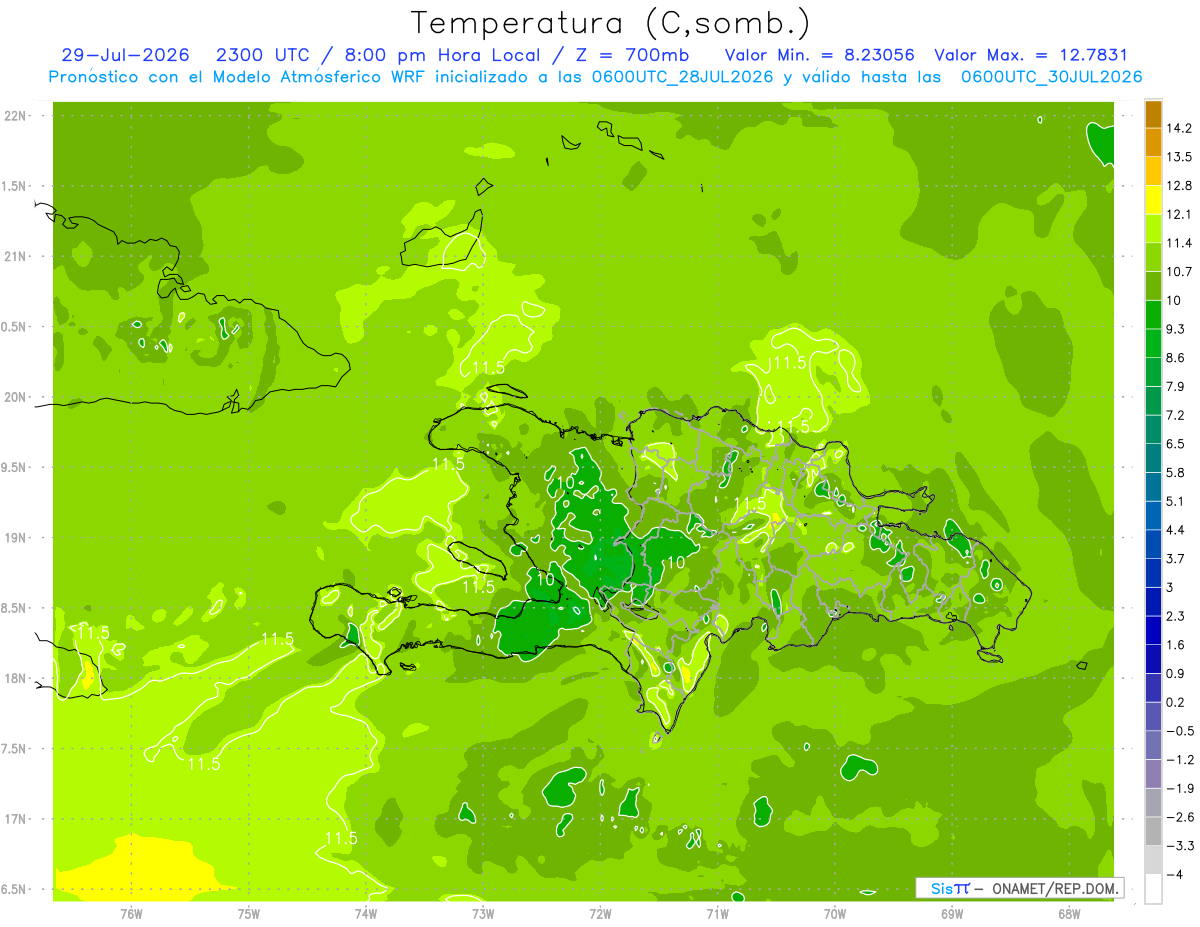Pick the light green colorbar segment between 11.4 and 12.1
1200x927 pixels.
(1153, 229)
